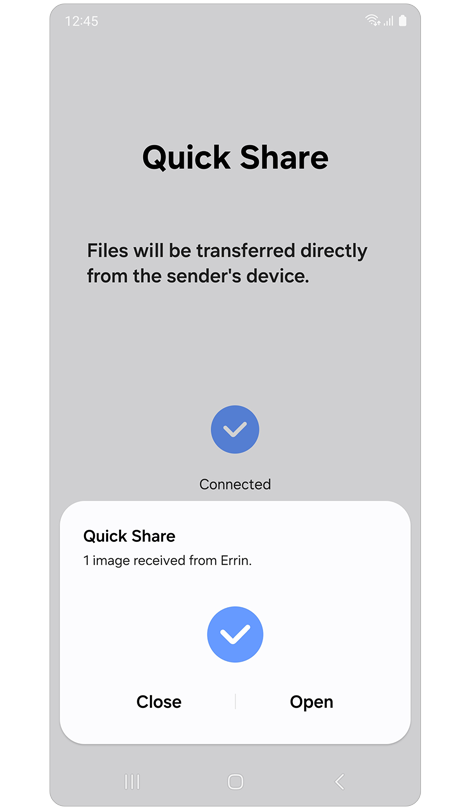Tap the Close button
Viewport: 470px width, 810px height.
pos(159,702)
